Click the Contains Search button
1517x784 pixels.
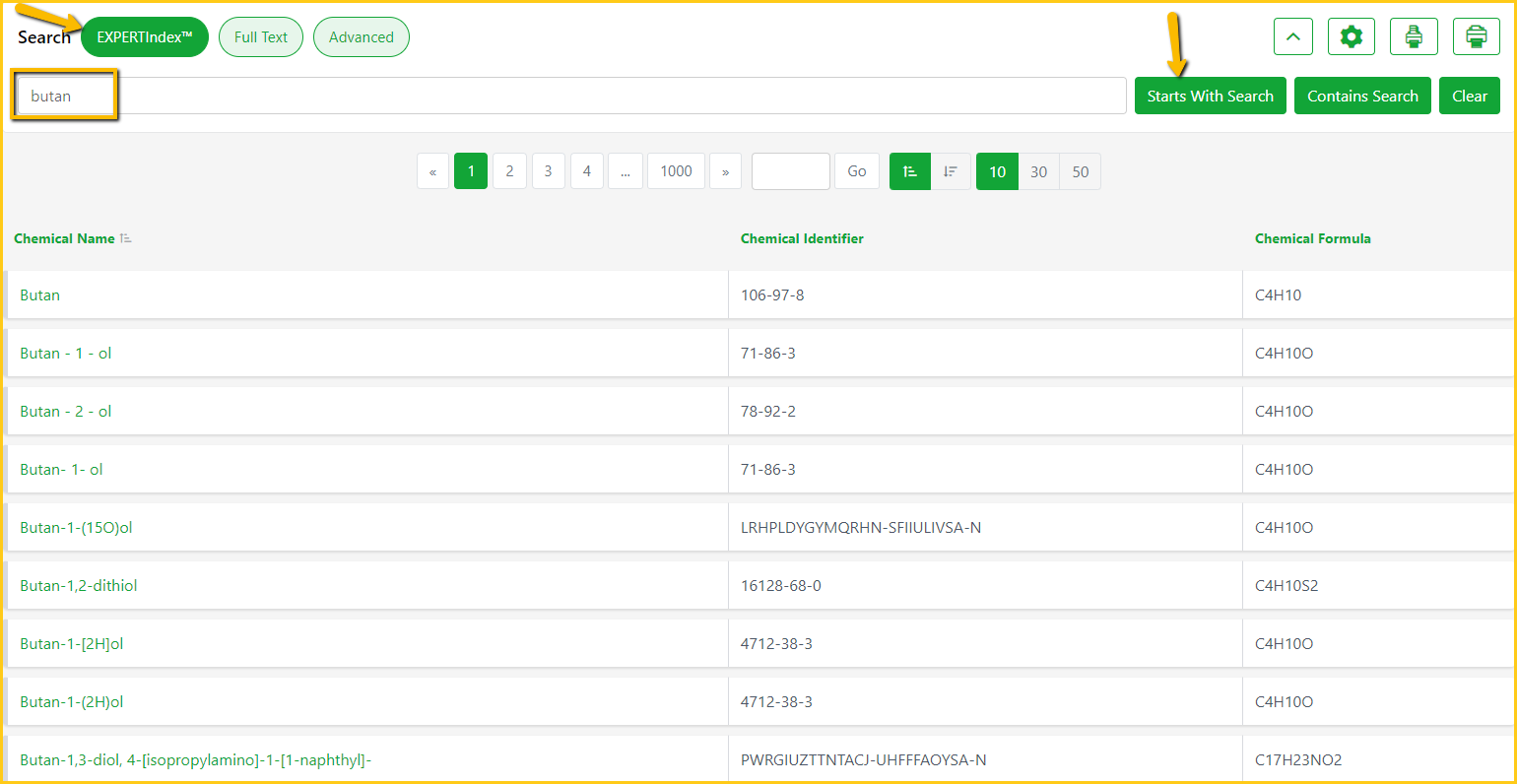[x=1362, y=97]
